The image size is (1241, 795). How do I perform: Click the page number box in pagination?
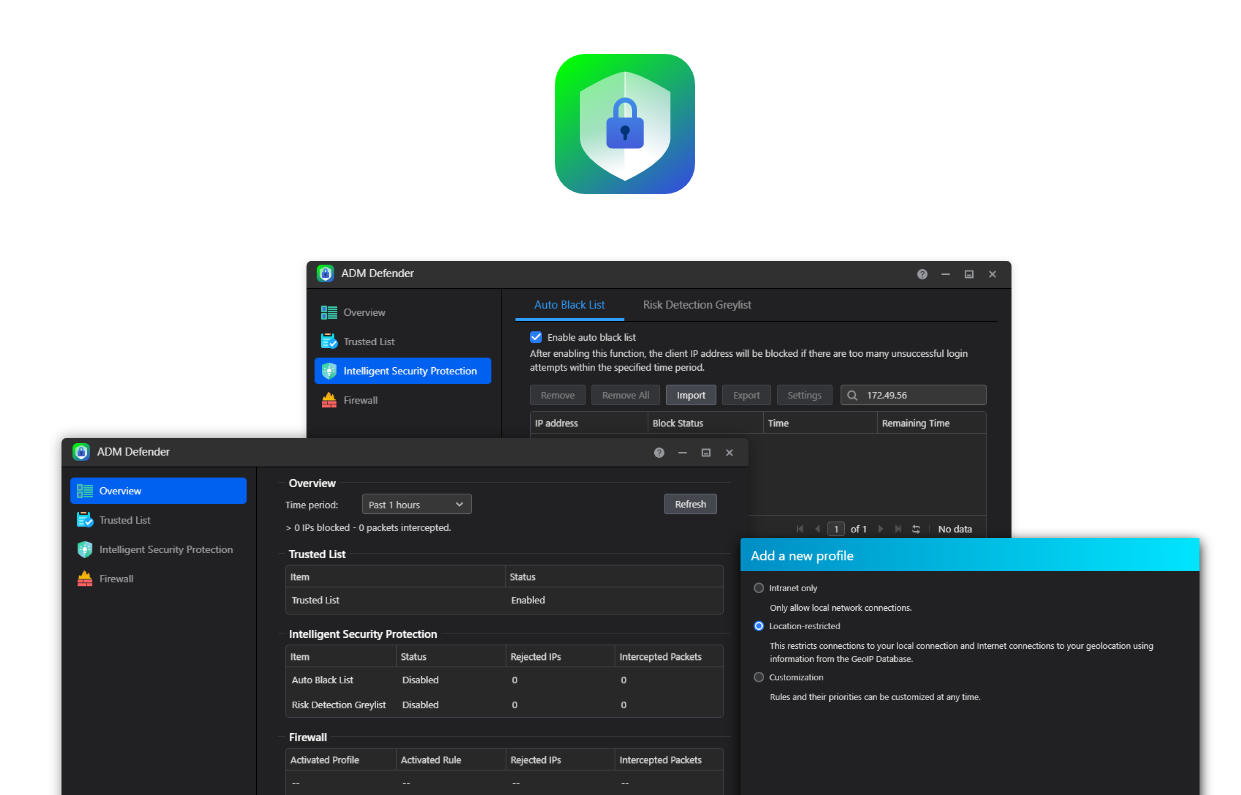(x=836, y=529)
